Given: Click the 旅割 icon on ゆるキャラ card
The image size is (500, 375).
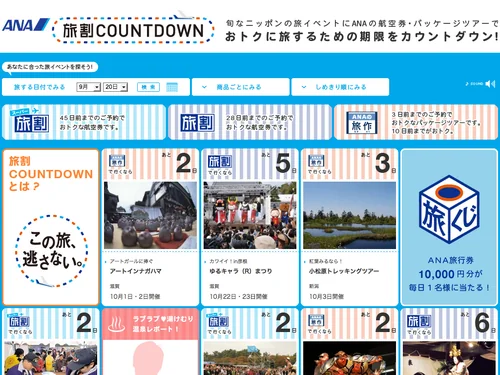Looking at the screenshot, I should pos(219,161).
